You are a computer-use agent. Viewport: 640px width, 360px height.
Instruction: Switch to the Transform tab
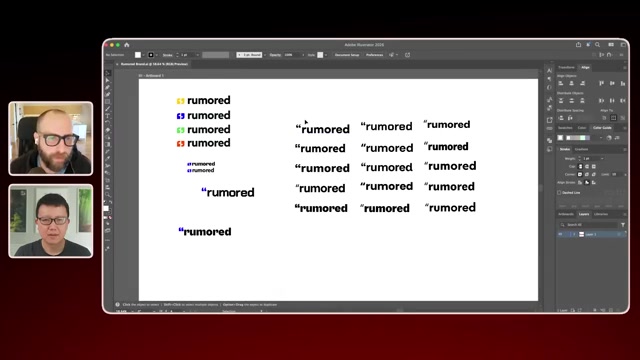click(566, 67)
